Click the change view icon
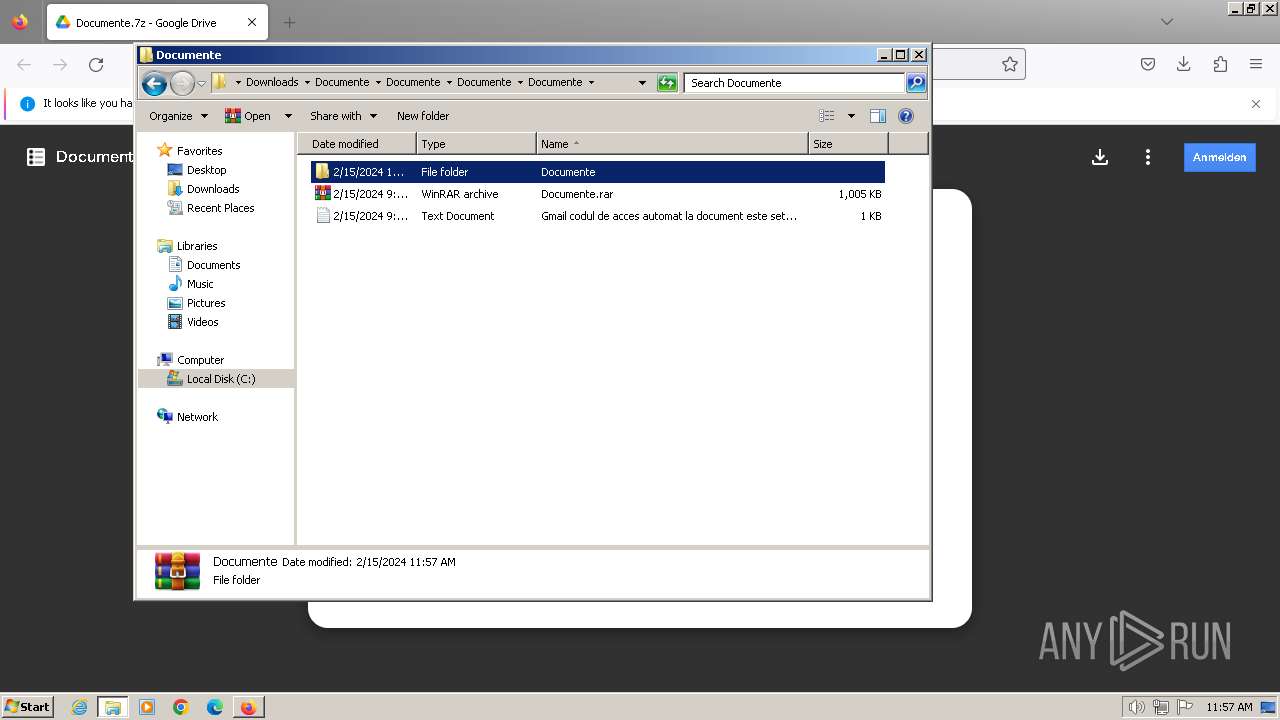 [x=827, y=116]
